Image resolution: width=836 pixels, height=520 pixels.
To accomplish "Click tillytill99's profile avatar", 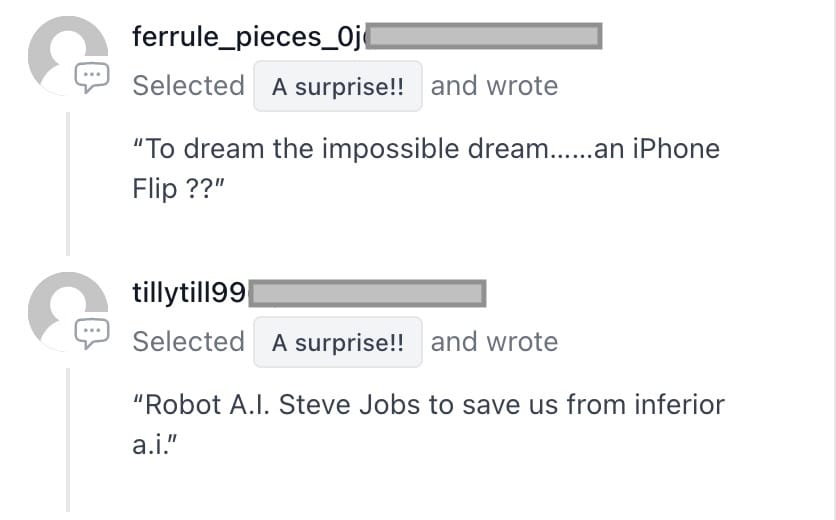I will (68, 311).
